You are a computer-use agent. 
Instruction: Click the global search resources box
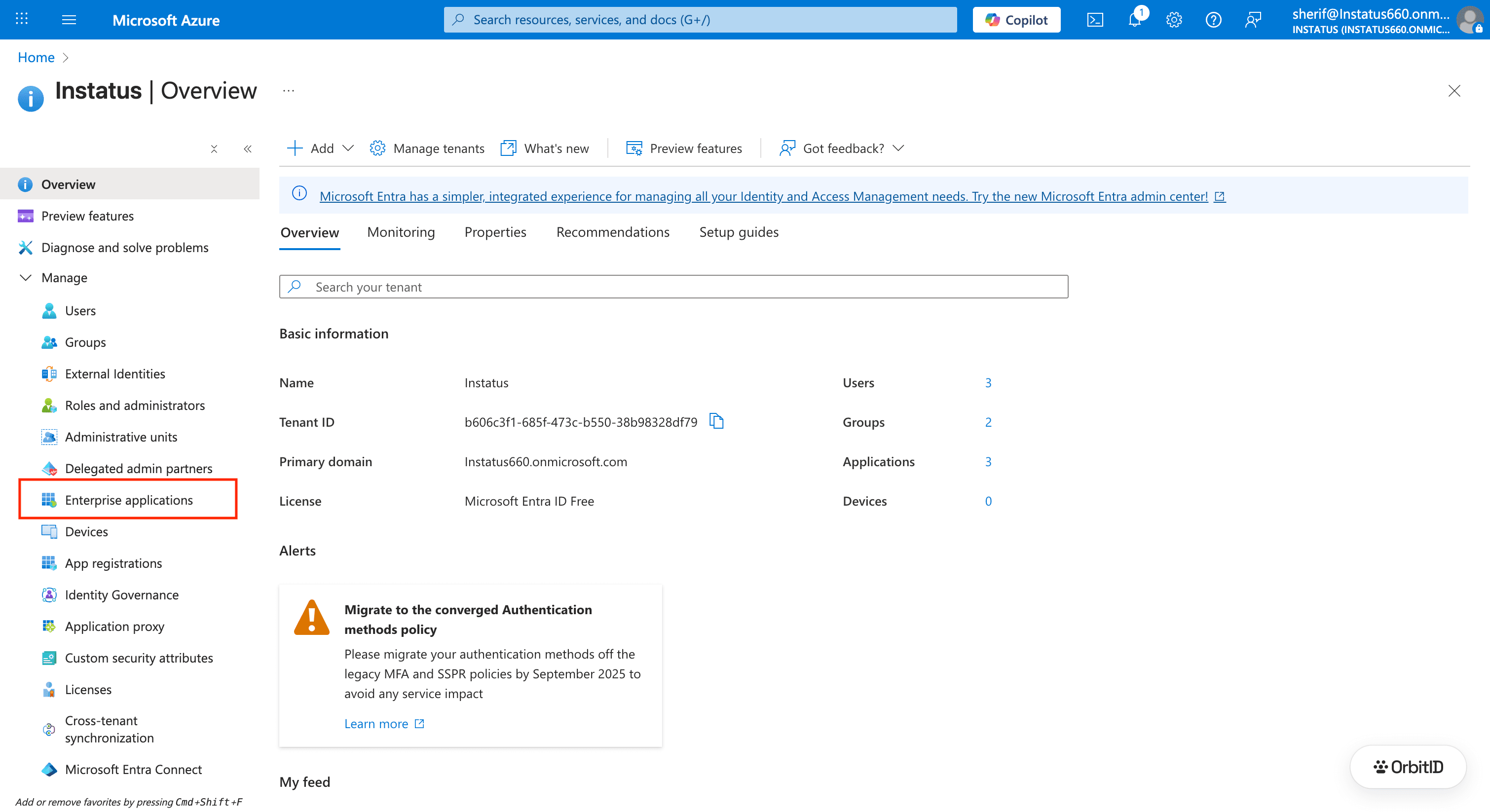point(700,20)
